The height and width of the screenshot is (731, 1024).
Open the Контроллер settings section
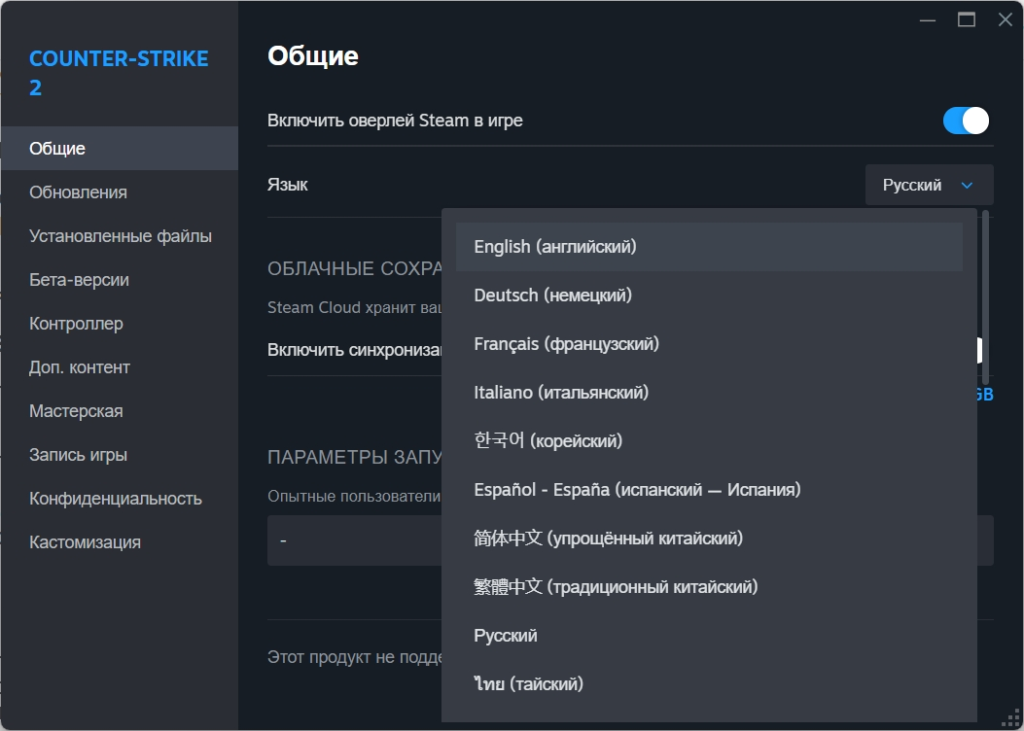(x=76, y=324)
